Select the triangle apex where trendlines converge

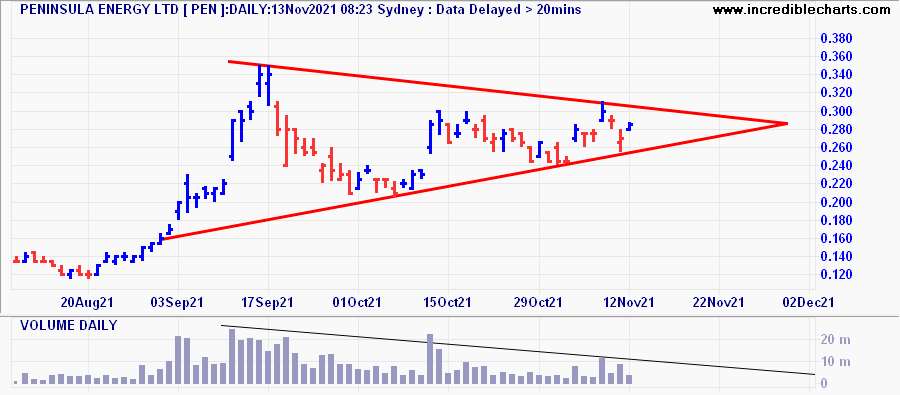coord(786,123)
